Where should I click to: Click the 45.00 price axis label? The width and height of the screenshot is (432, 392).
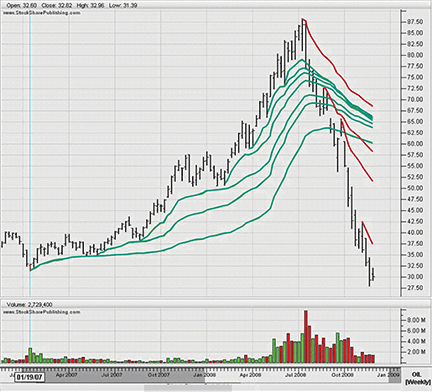[x=415, y=210]
